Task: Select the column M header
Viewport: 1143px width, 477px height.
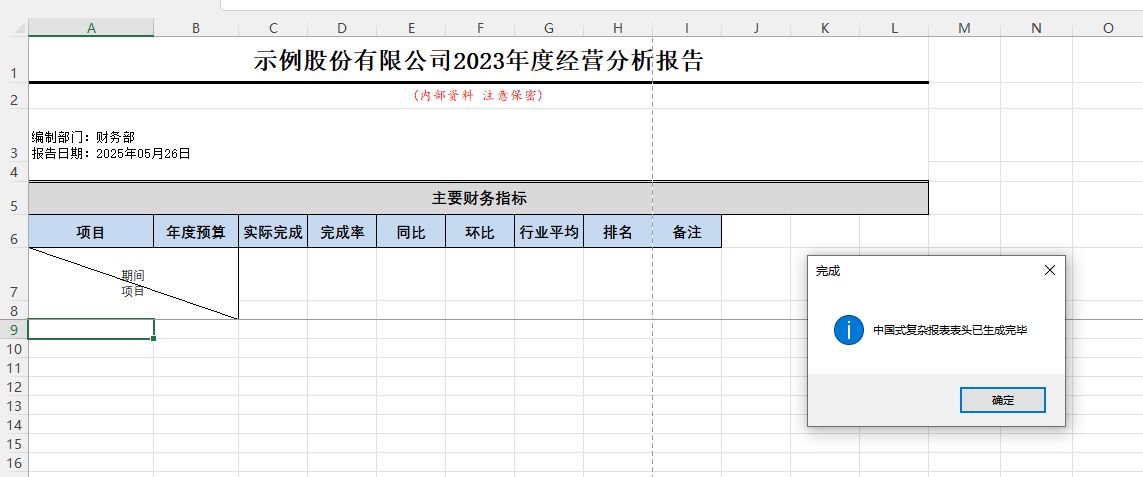Action: pos(963,28)
